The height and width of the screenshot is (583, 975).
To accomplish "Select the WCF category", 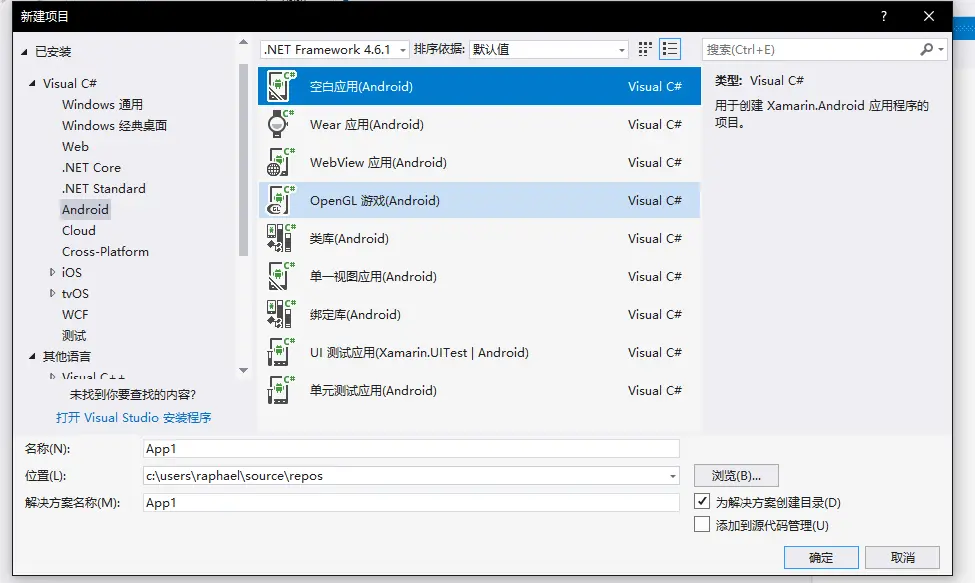I will coord(75,314).
